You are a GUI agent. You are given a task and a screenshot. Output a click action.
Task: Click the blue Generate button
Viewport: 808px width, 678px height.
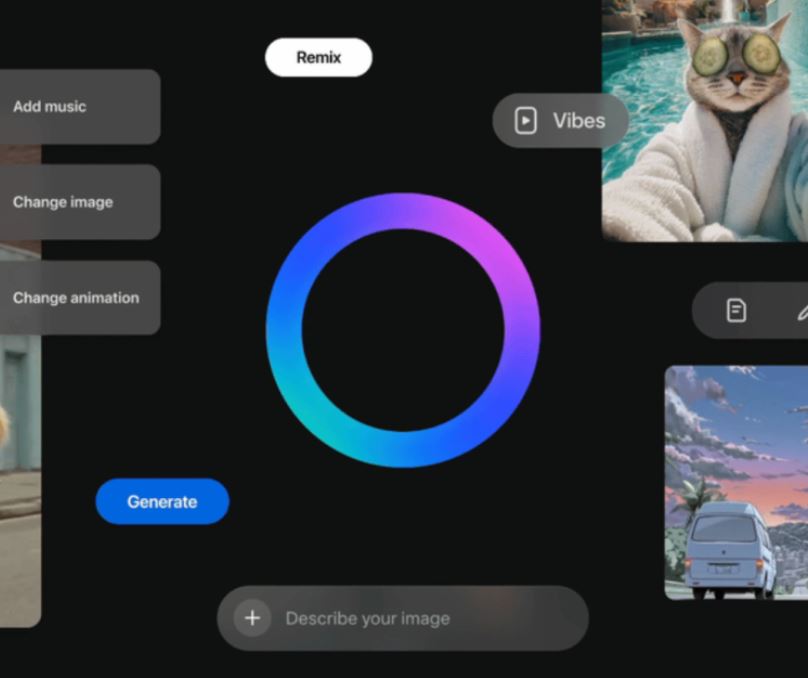click(x=162, y=501)
